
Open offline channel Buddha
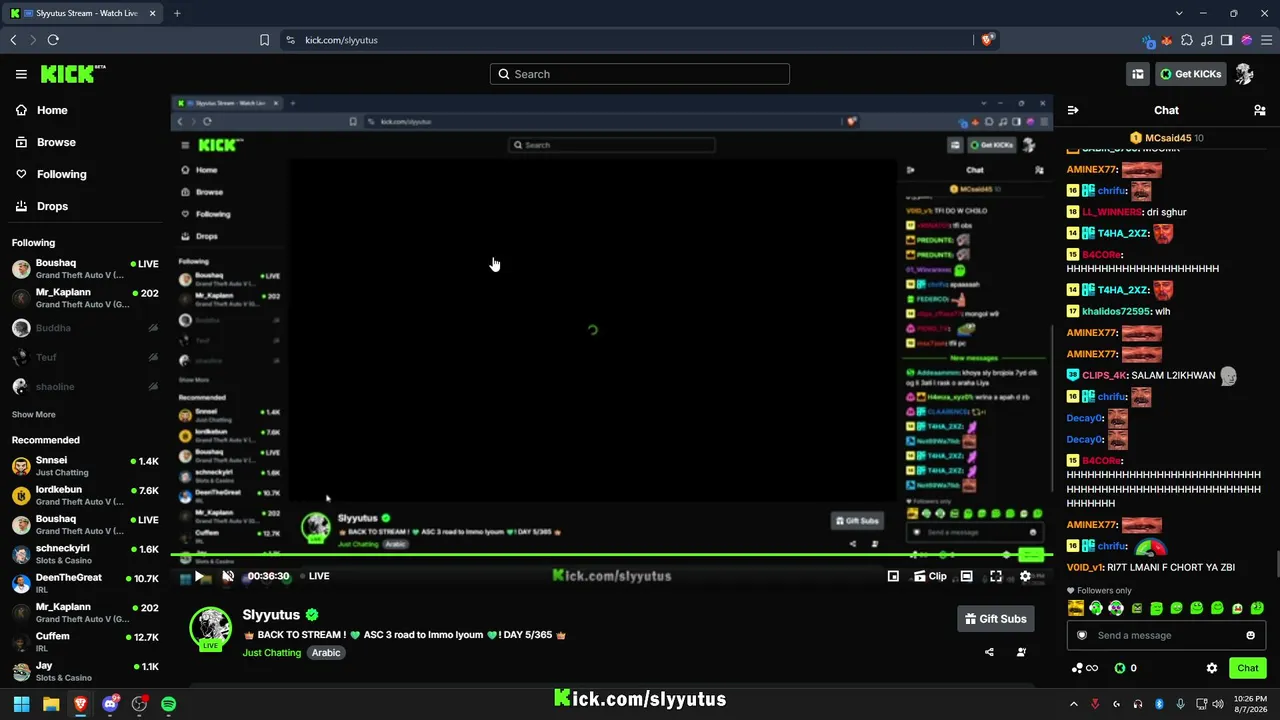pyautogui.click(x=85, y=328)
